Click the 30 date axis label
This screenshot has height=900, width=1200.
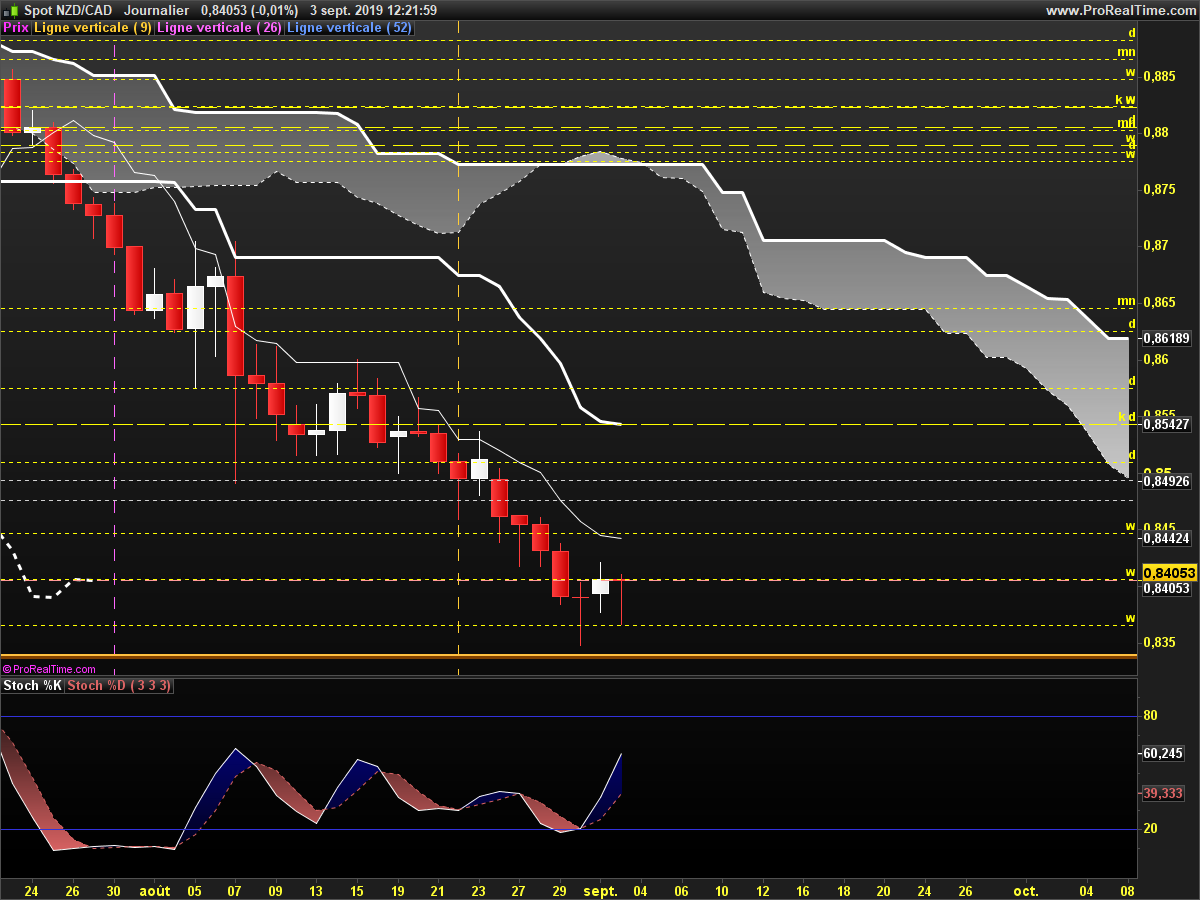coord(113,890)
